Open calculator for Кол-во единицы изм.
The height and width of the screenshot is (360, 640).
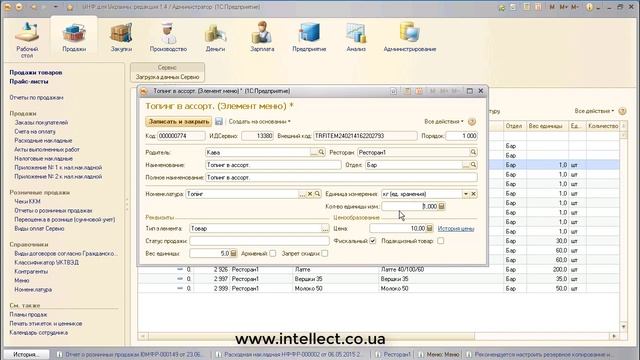click(441, 207)
